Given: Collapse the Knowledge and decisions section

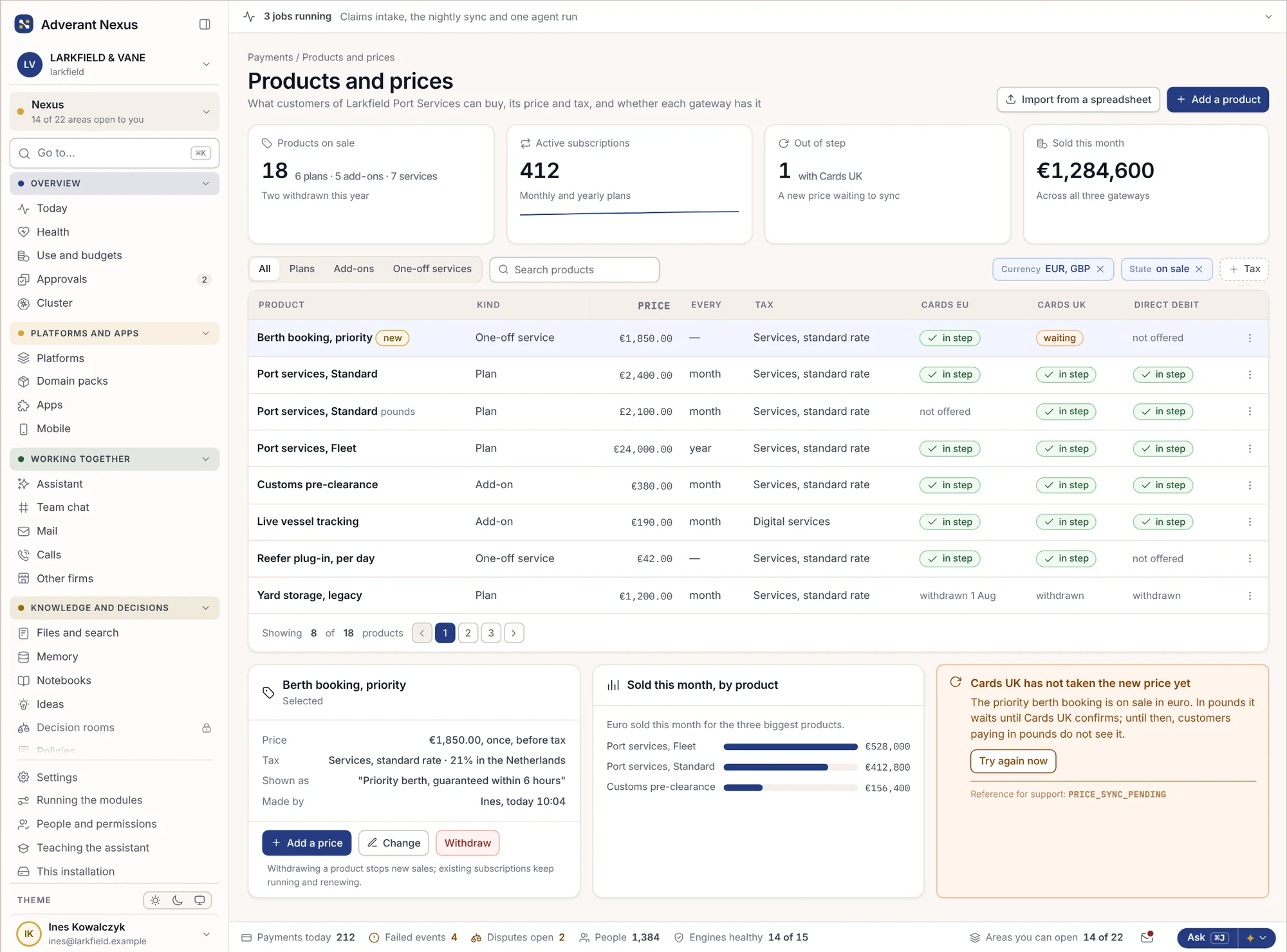Looking at the screenshot, I should click(115, 608).
